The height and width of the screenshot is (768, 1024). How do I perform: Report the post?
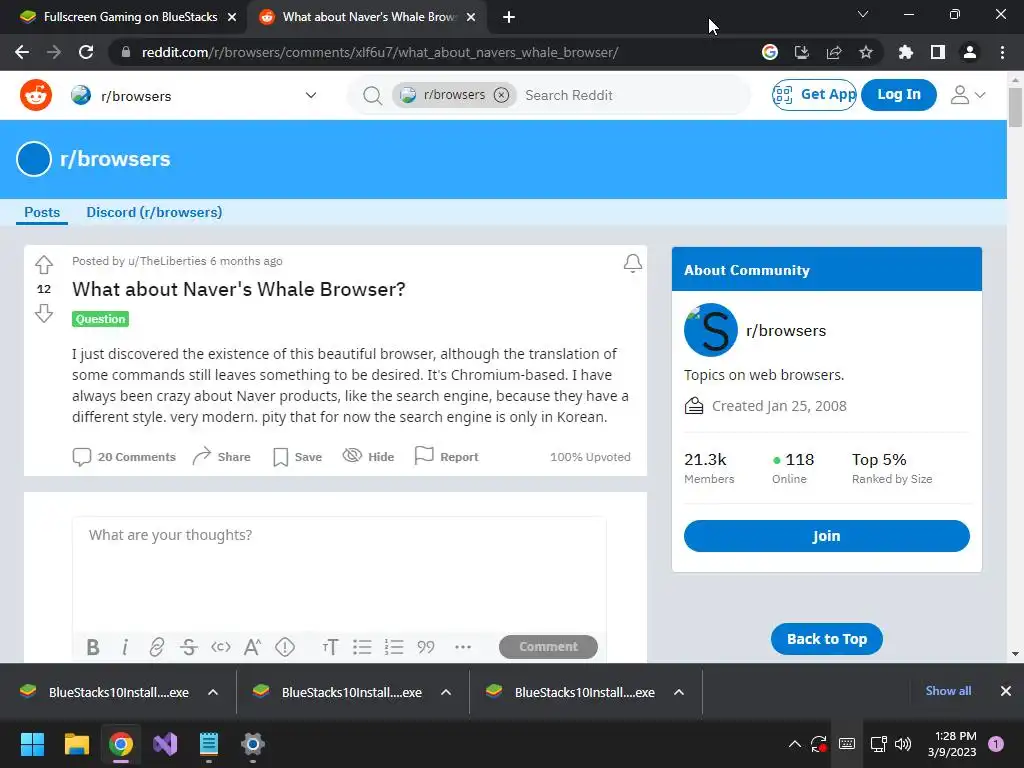click(x=447, y=456)
